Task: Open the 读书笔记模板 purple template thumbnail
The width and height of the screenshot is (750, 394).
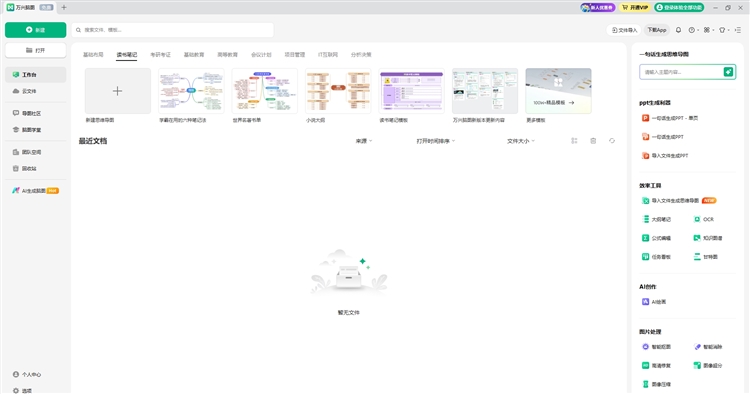Action: 411,91
